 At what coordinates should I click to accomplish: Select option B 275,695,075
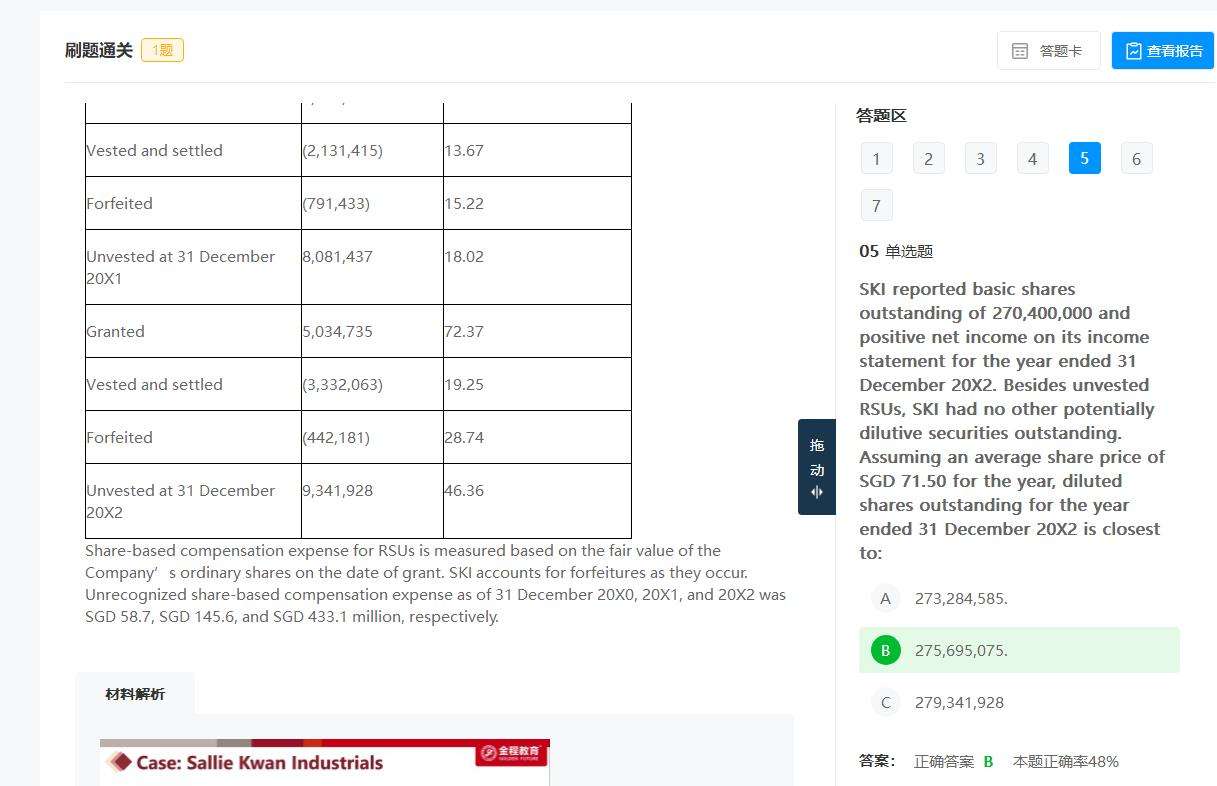tap(1019, 650)
